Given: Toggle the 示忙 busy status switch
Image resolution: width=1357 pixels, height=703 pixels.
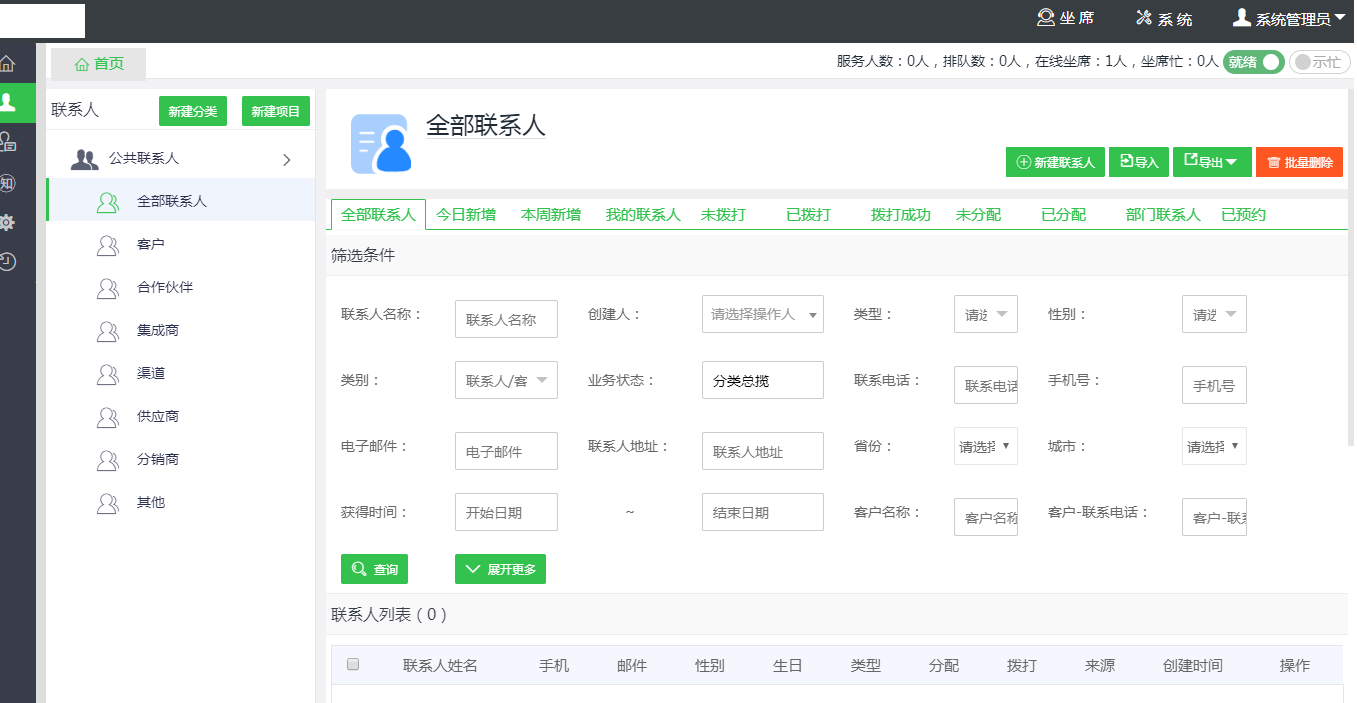Looking at the screenshot, I should 1319,62.
